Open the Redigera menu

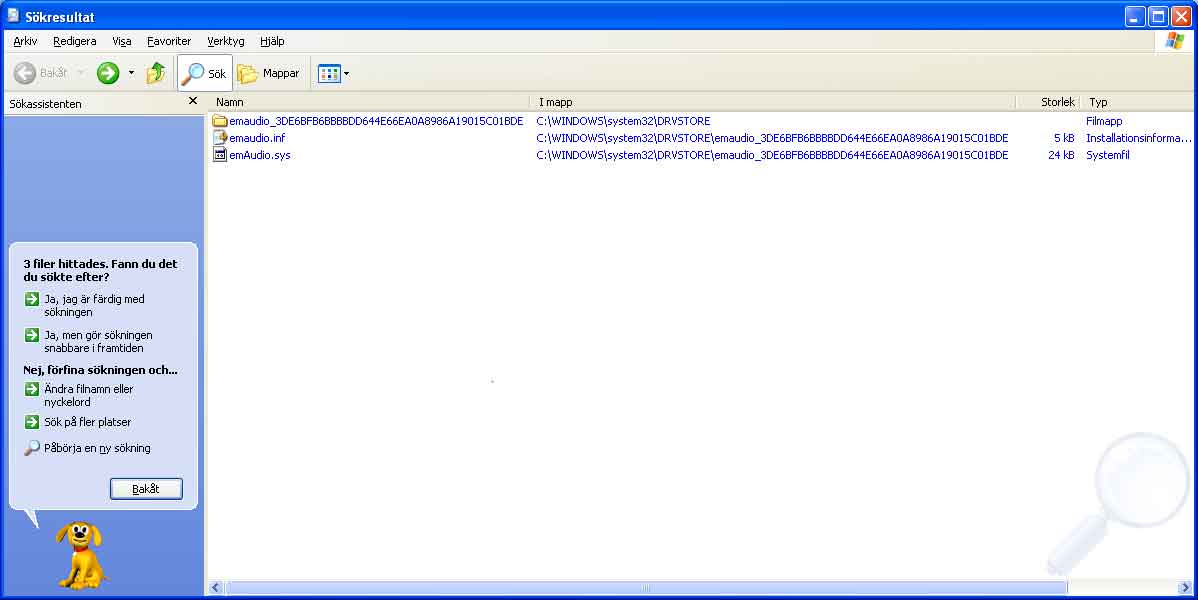click(75, 41)
